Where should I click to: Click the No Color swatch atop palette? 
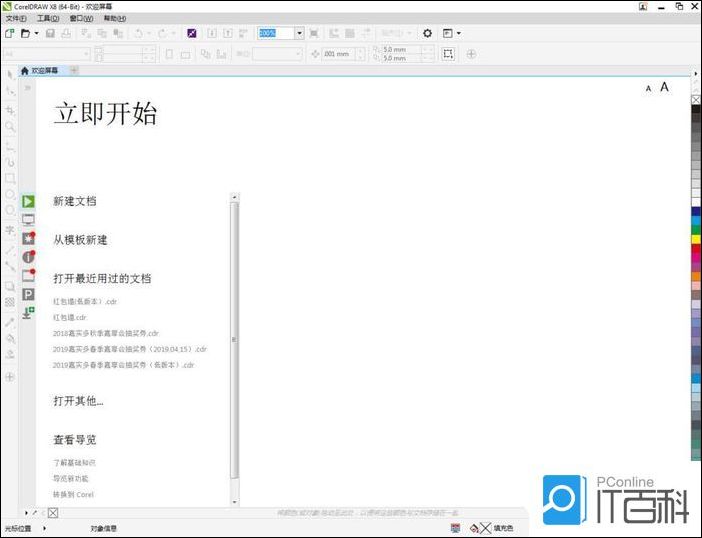click(x=696, y=99)
